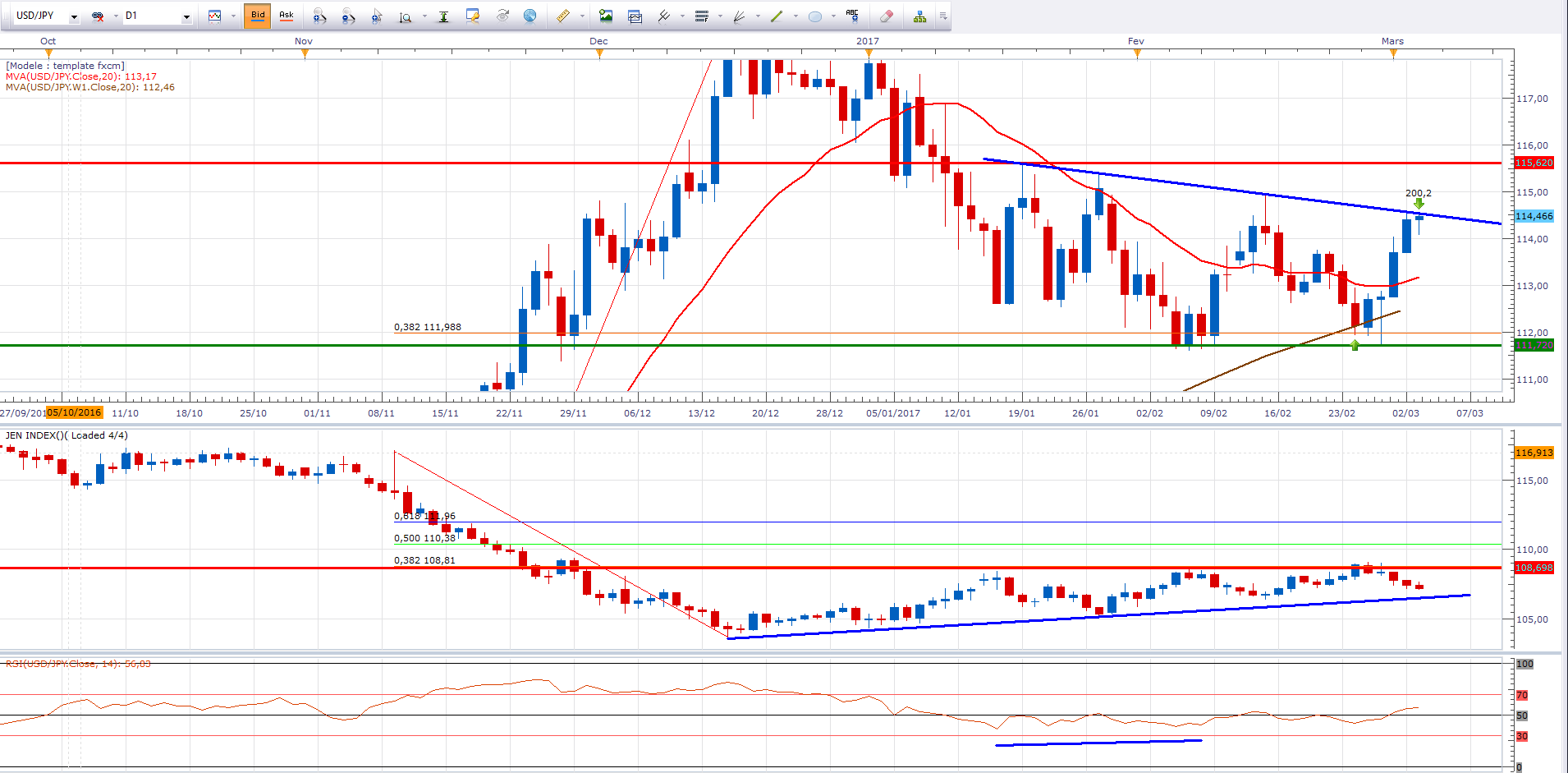This screenshot has height=773, width=1568.
Task: Select the ruler measurement tool
Action: pos(563,16)
